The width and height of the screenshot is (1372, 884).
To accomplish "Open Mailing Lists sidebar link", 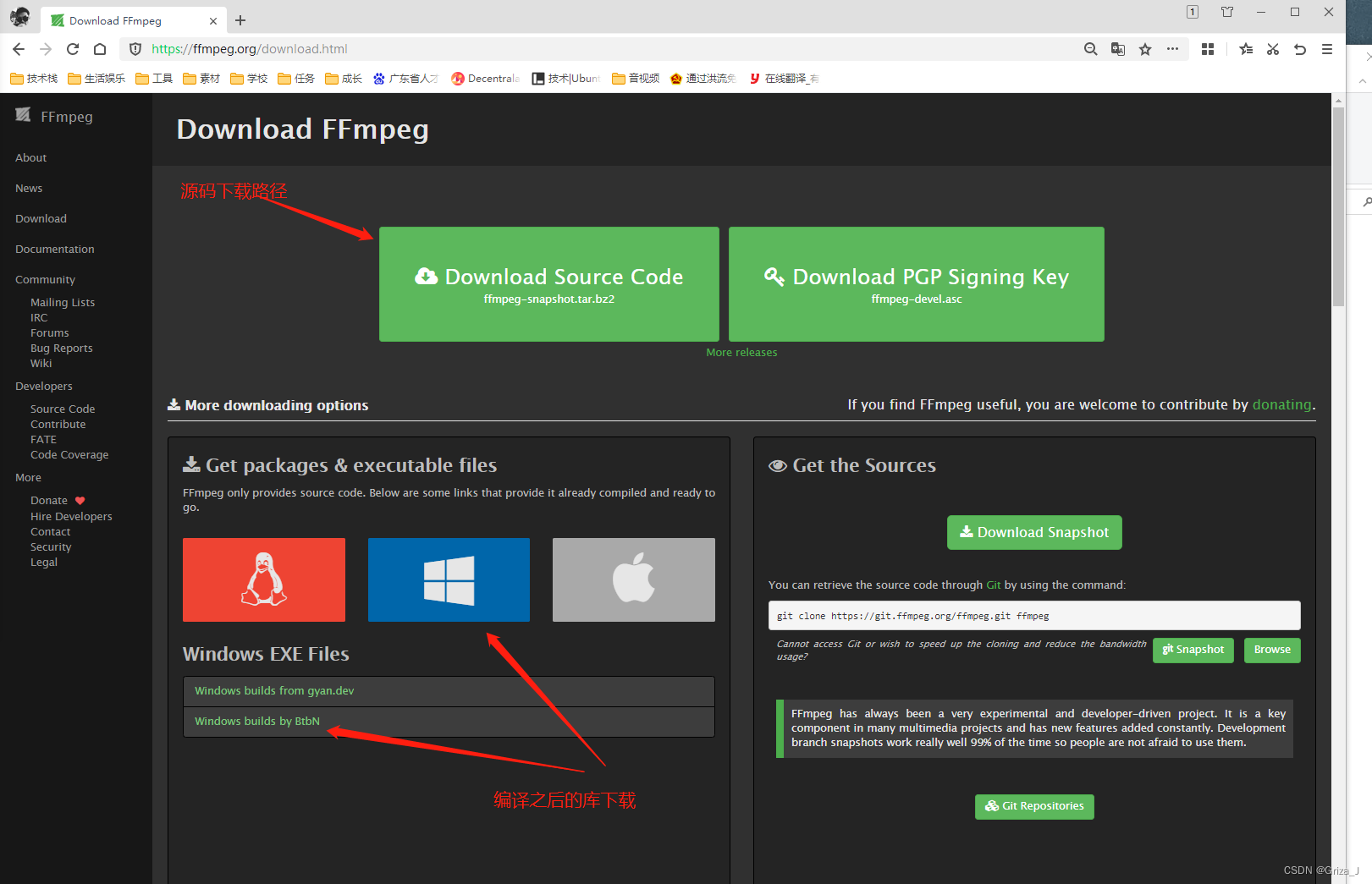I will click(x=63, y=303).
